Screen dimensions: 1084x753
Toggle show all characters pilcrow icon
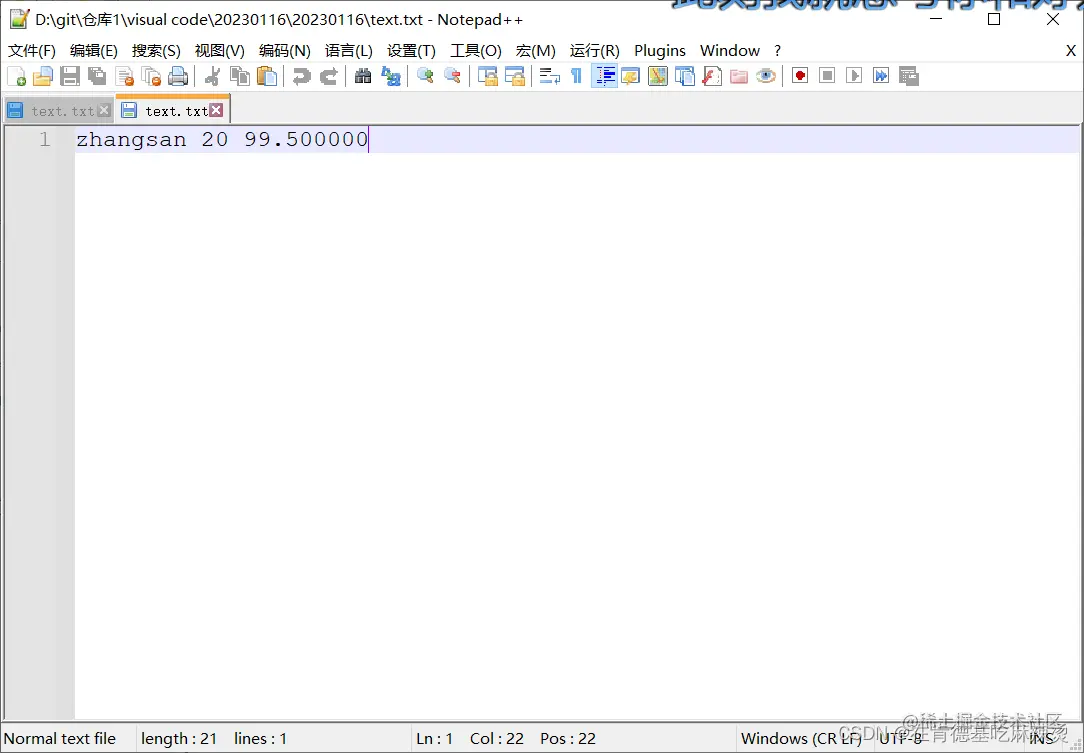(577, 76)
